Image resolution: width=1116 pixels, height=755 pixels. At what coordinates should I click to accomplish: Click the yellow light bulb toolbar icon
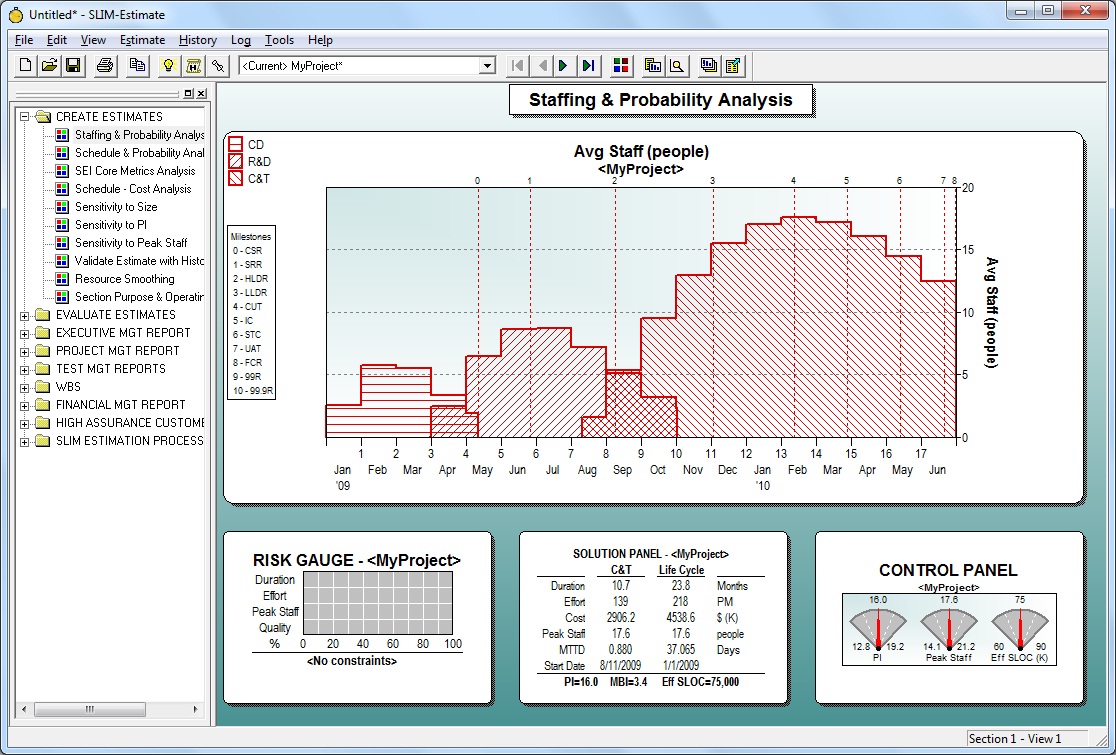(168, 65)
